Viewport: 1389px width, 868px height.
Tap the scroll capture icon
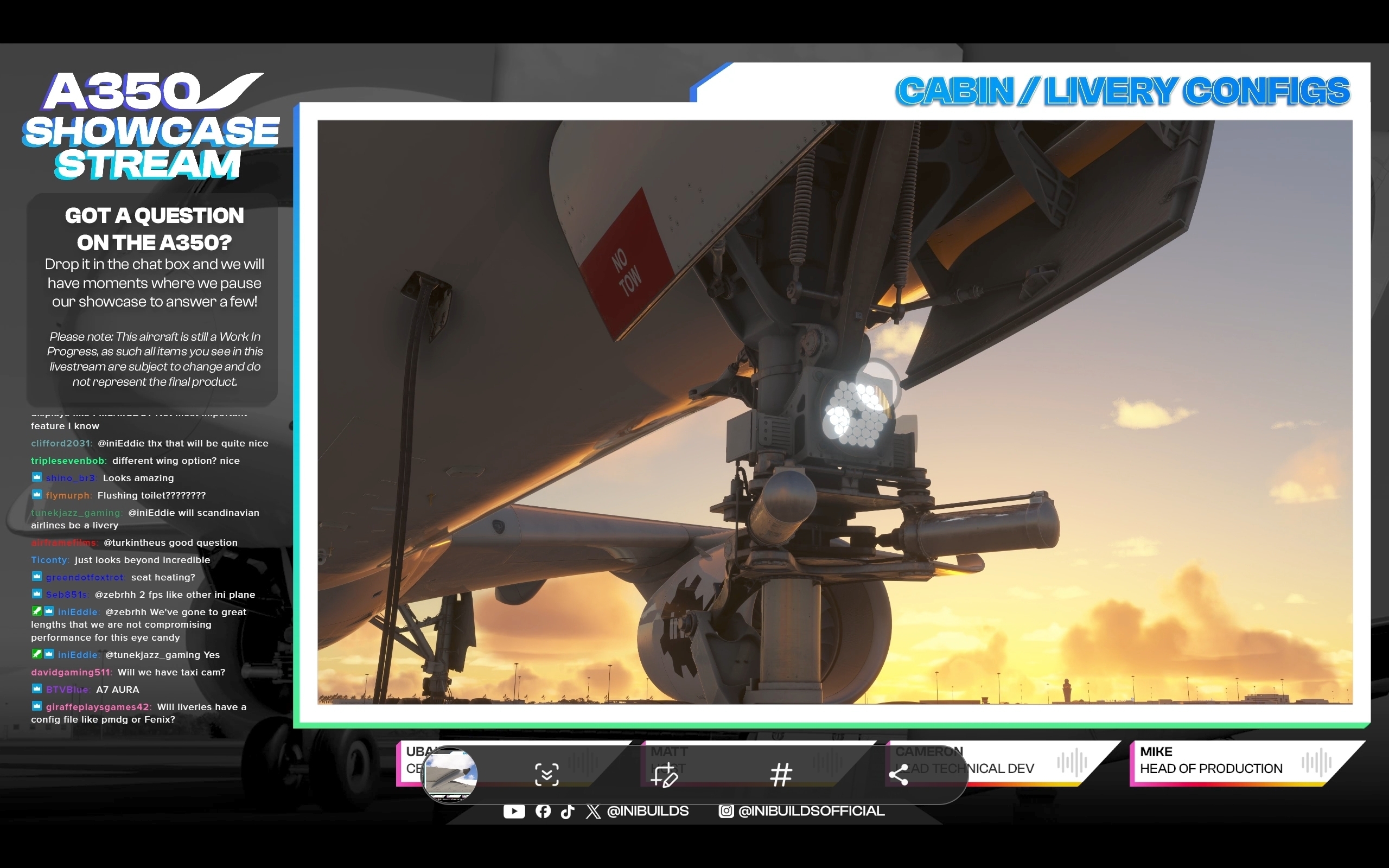coord(546,775)
